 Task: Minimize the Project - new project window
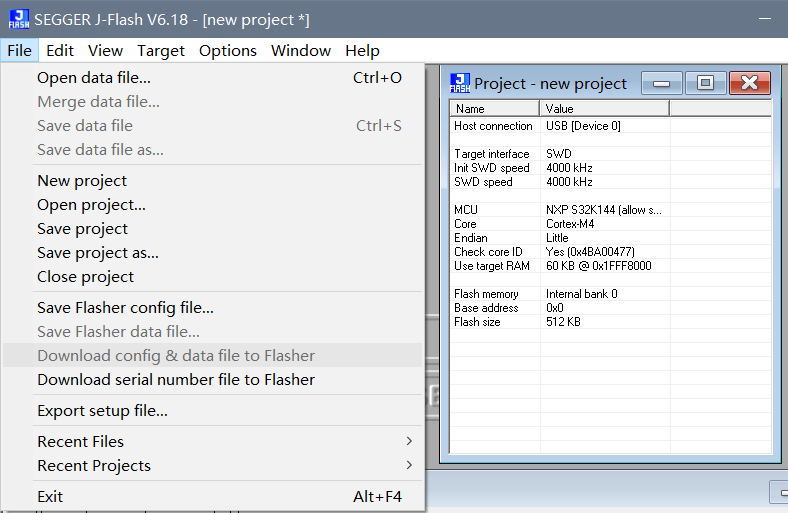click(661, 83)
